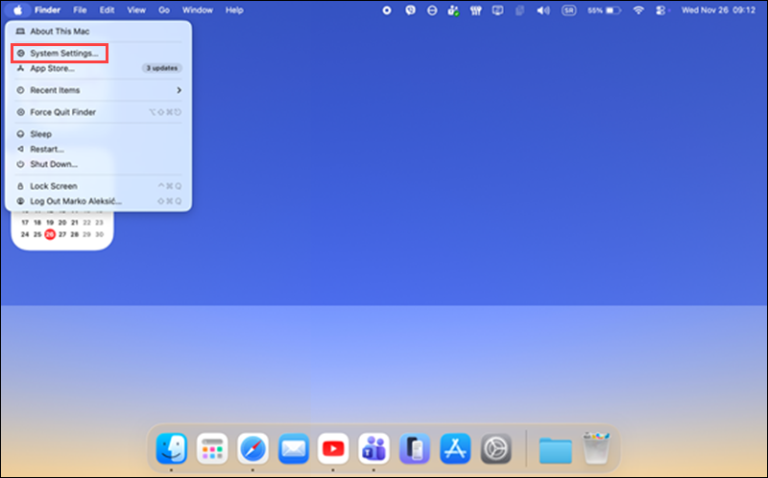Click the volume speaker icon

(x=543, y=10)
